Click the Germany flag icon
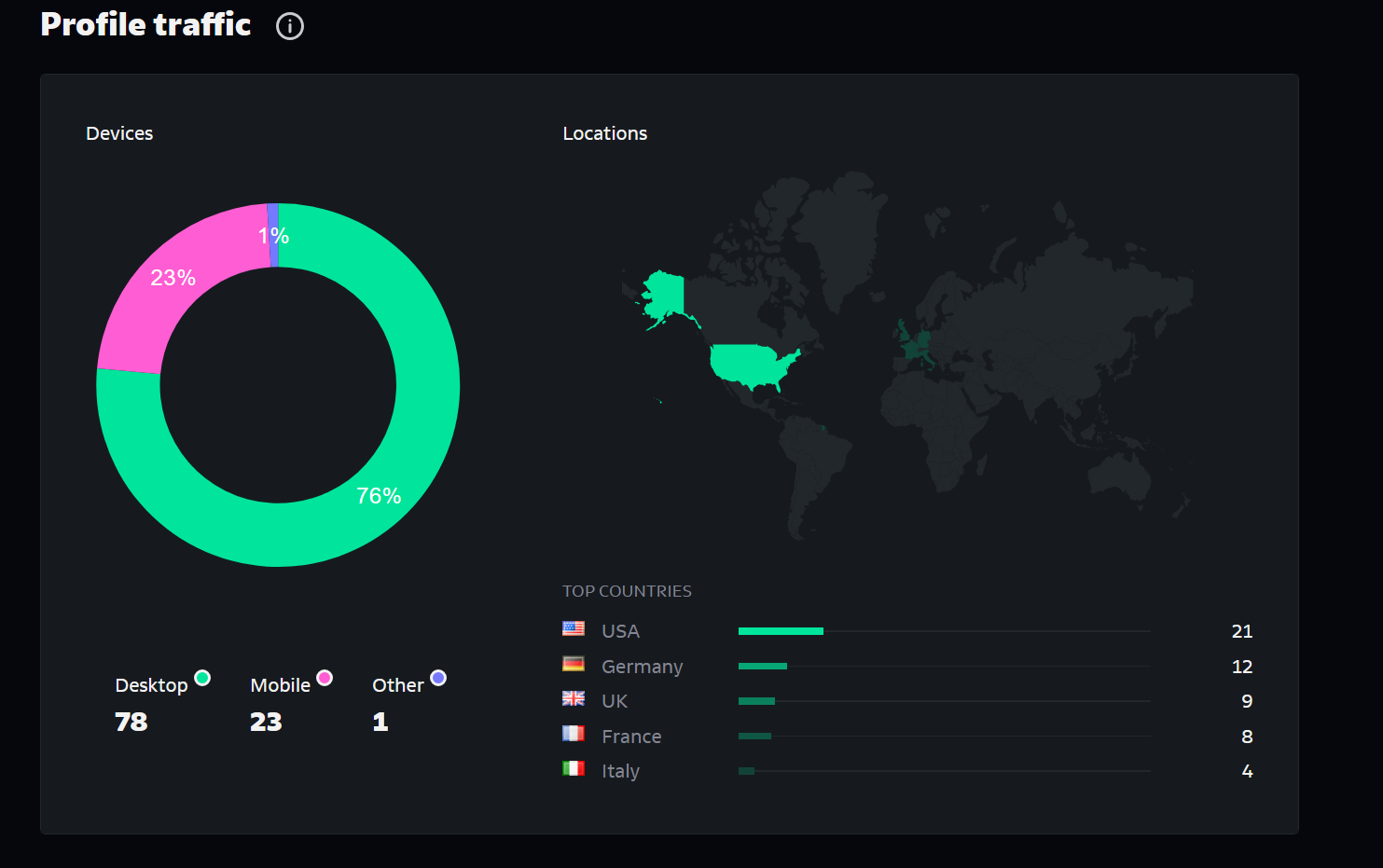 click(574, 664)
